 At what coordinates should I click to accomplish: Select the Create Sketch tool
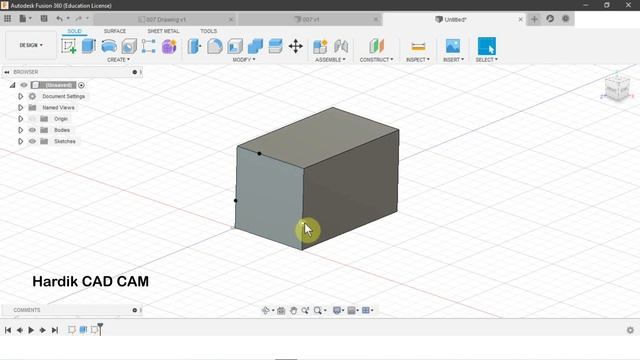tap(69, 46)
